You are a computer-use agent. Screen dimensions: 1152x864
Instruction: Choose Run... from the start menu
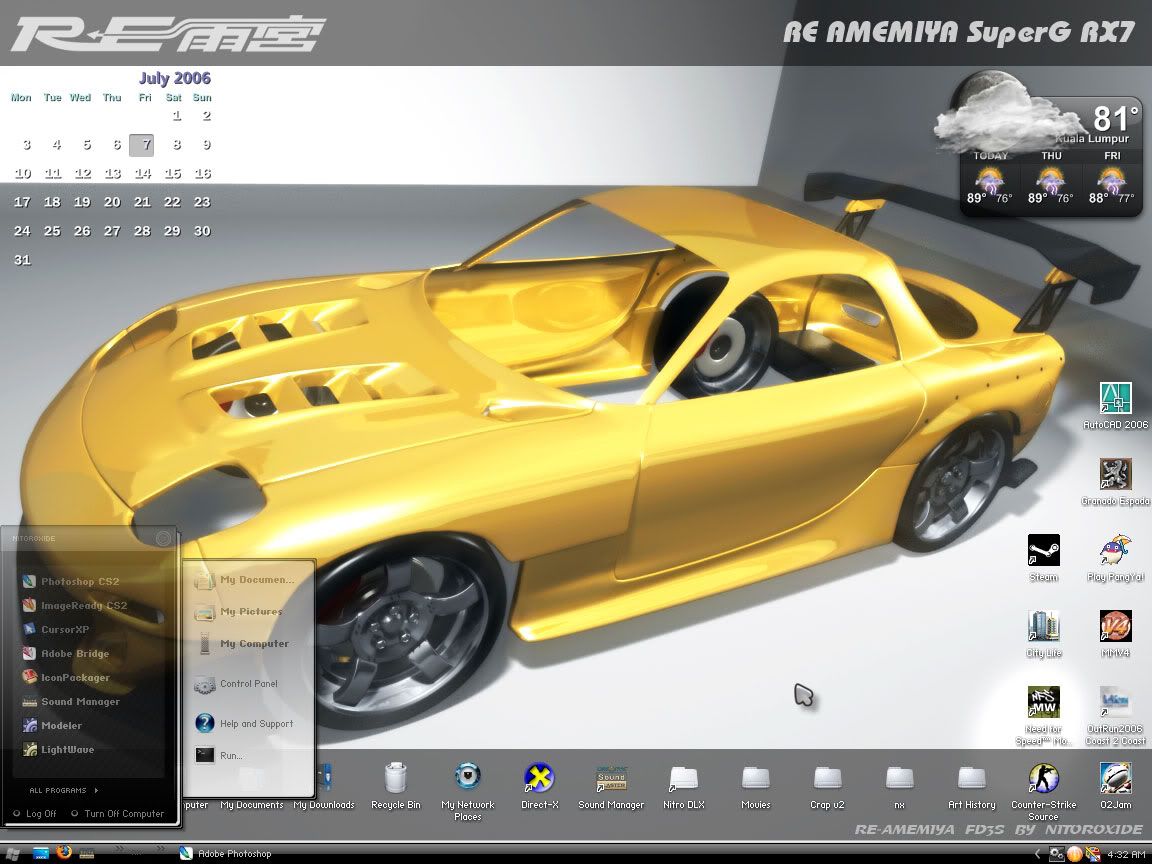[x=230, y=756]
